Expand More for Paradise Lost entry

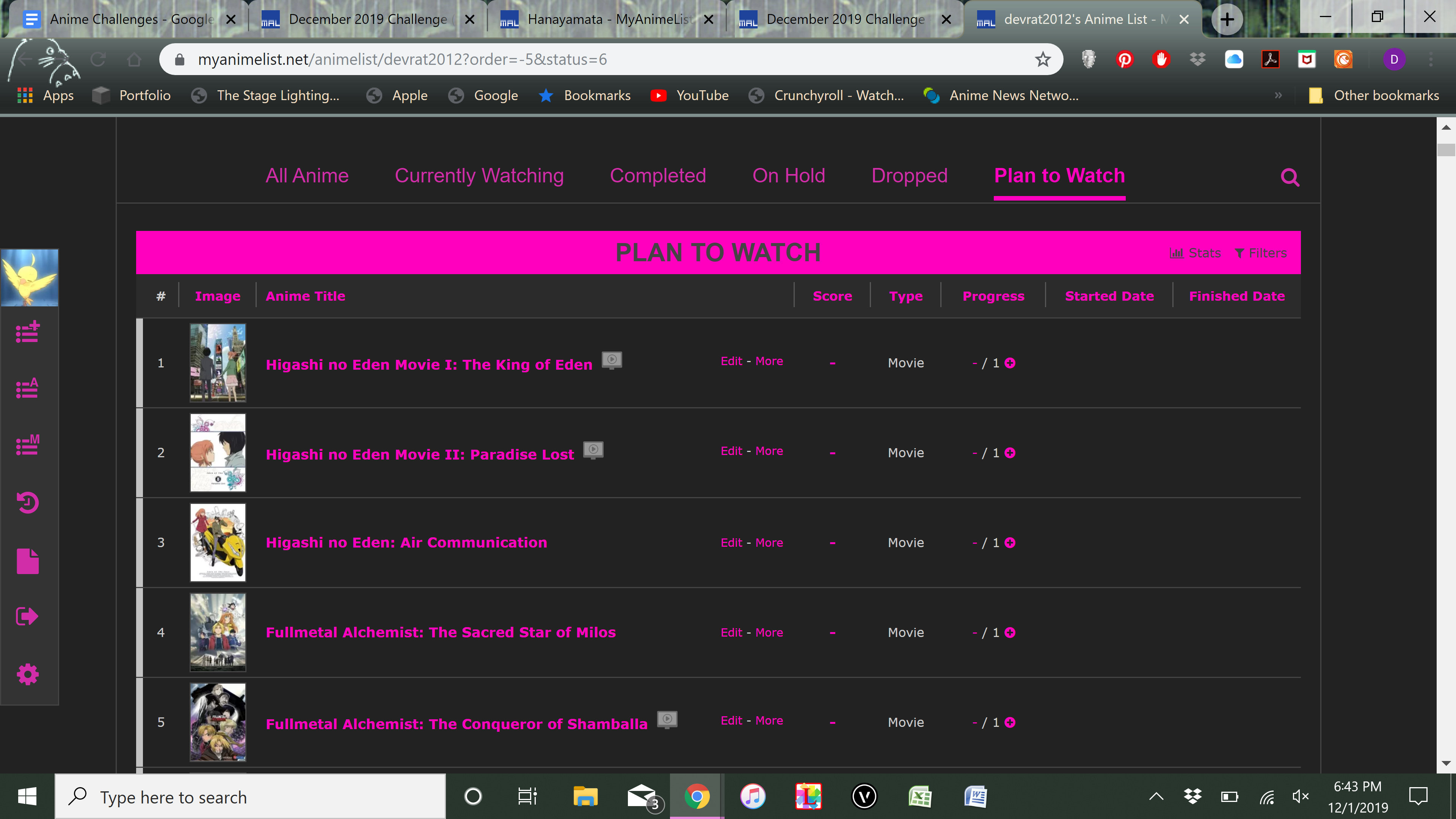pos(769,451)
